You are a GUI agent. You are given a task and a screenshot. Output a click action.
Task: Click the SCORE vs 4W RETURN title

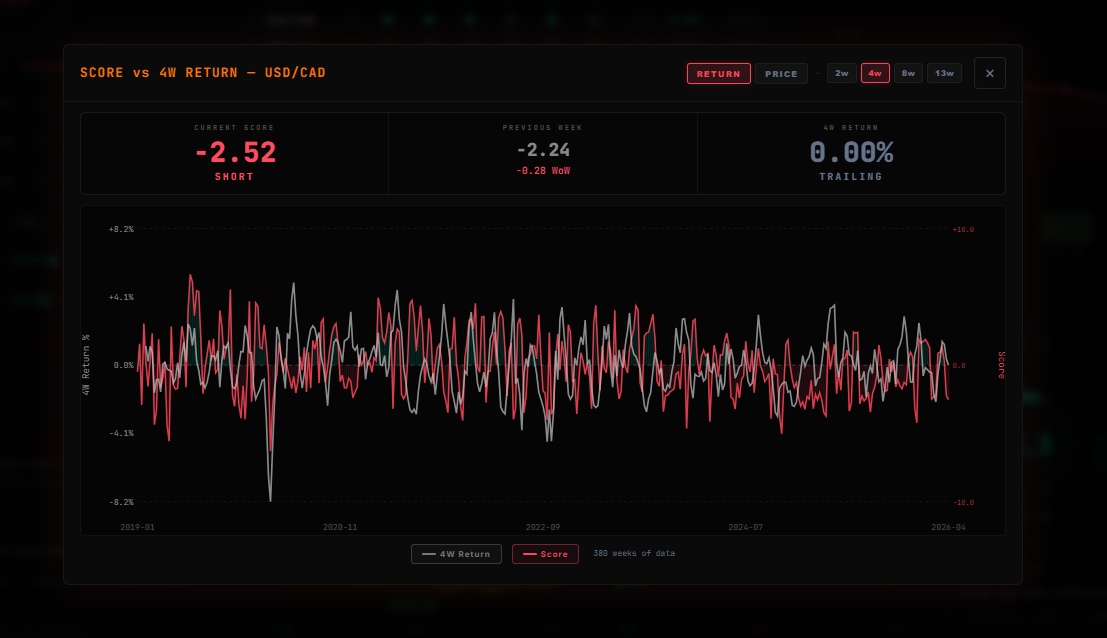pos(203,72)
